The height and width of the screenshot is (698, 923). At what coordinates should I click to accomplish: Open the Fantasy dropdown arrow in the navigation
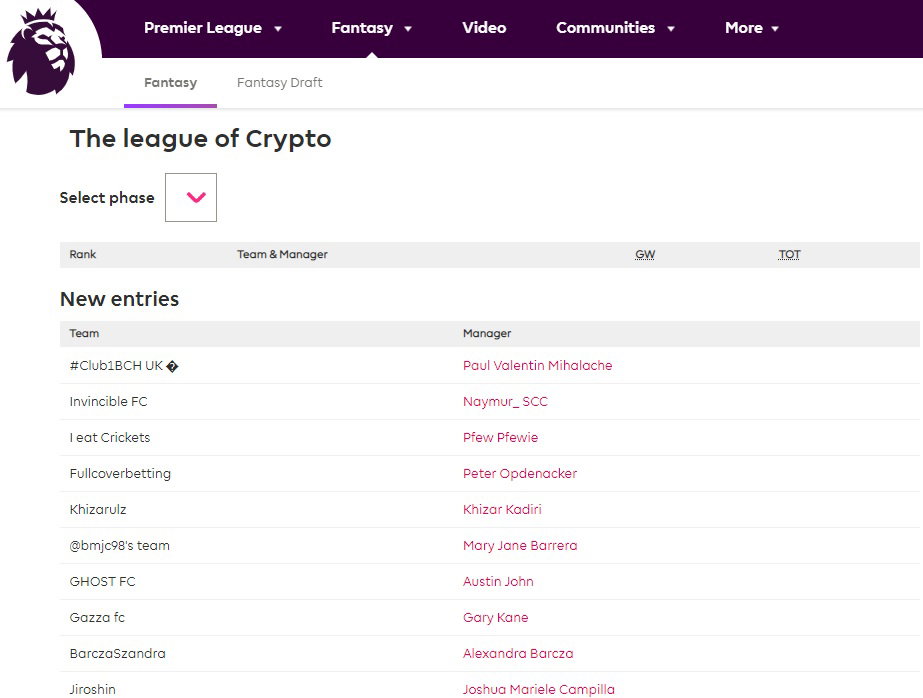point(408,28)
